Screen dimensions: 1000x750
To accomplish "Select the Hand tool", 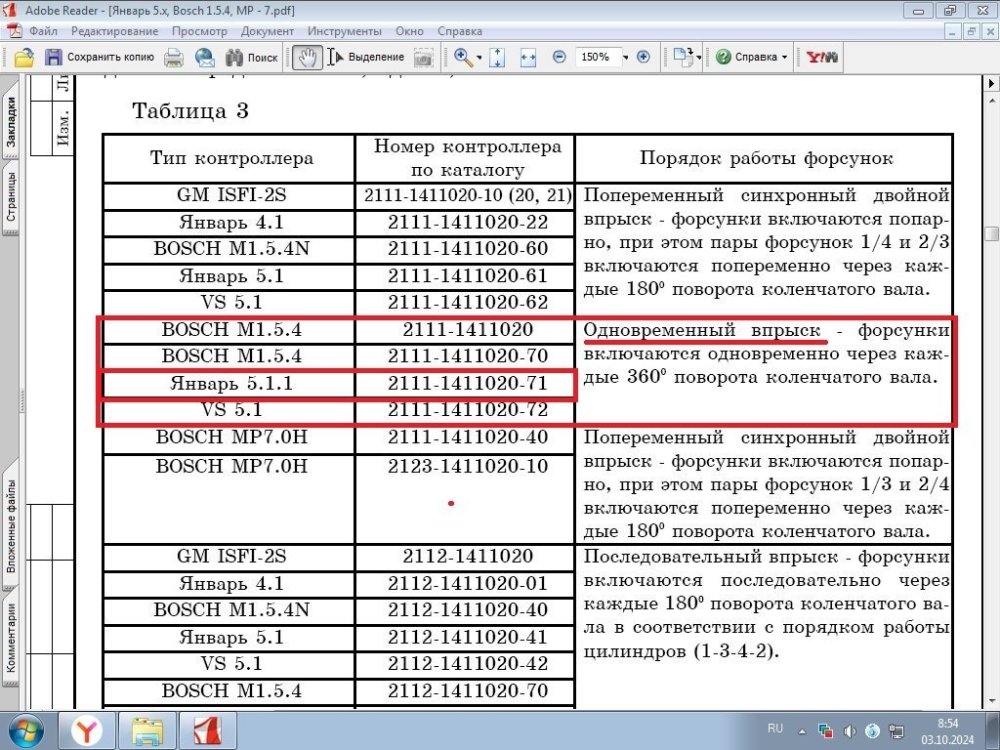I will [307, 57].
